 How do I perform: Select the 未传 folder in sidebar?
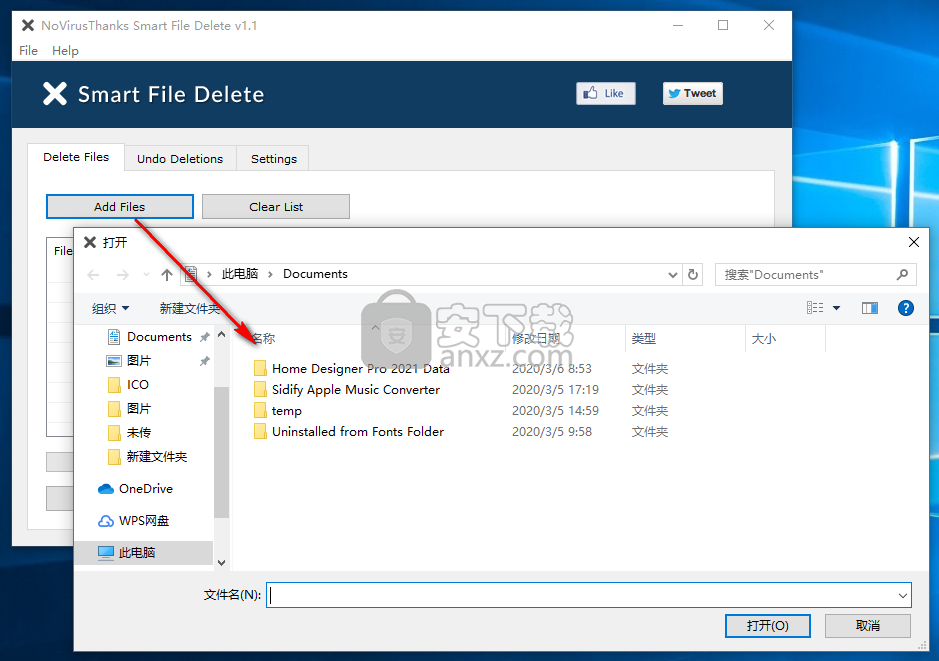coord(139,433)
